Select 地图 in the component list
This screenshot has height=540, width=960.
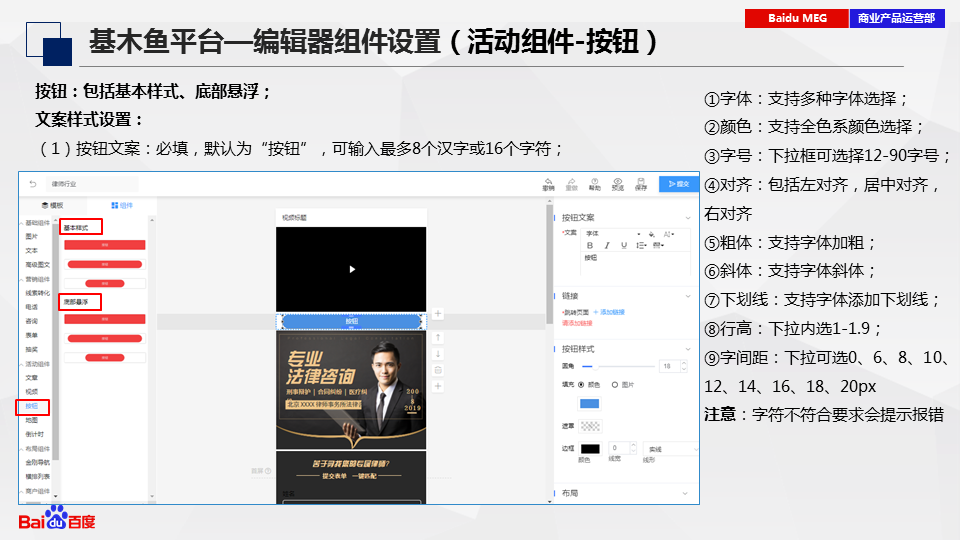pyautogui.click(x=32, y=420)
